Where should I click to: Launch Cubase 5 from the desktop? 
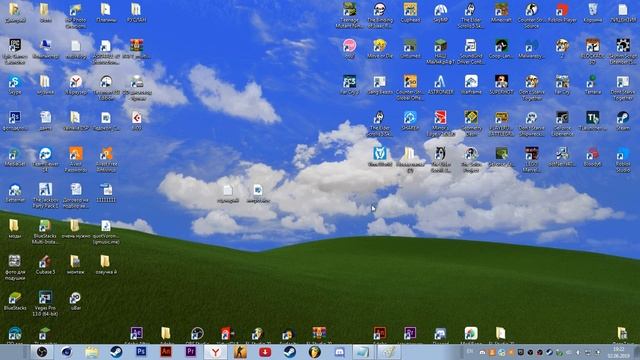[x=45, y=264]
